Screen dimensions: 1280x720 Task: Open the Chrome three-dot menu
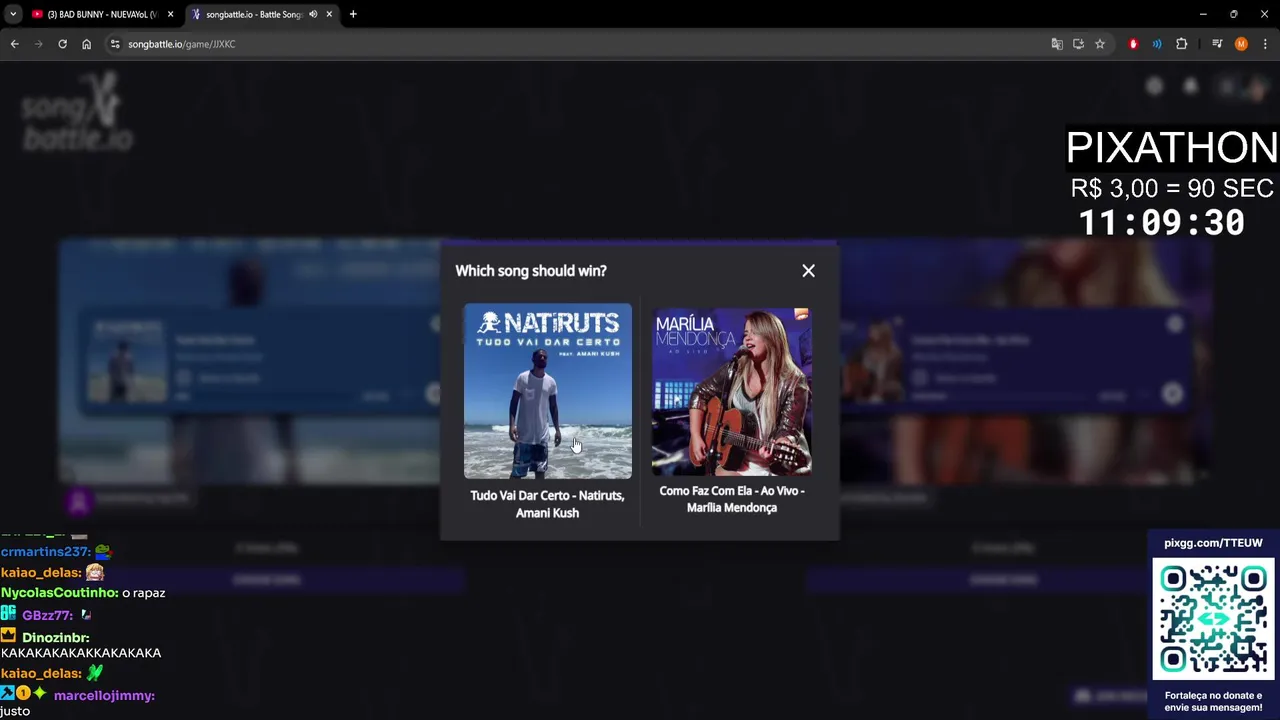pyautogui.click(x=1265, y=44)
